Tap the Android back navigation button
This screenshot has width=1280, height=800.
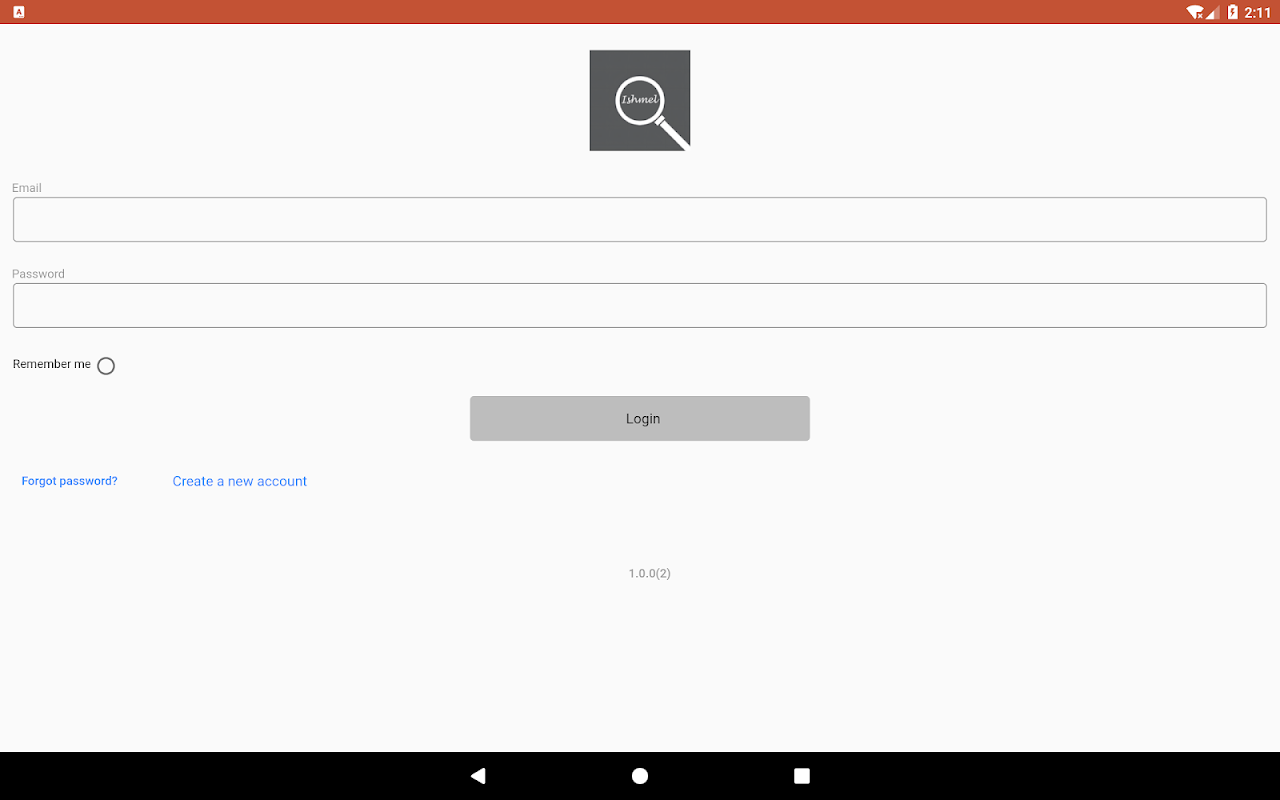tap(478, 776)
